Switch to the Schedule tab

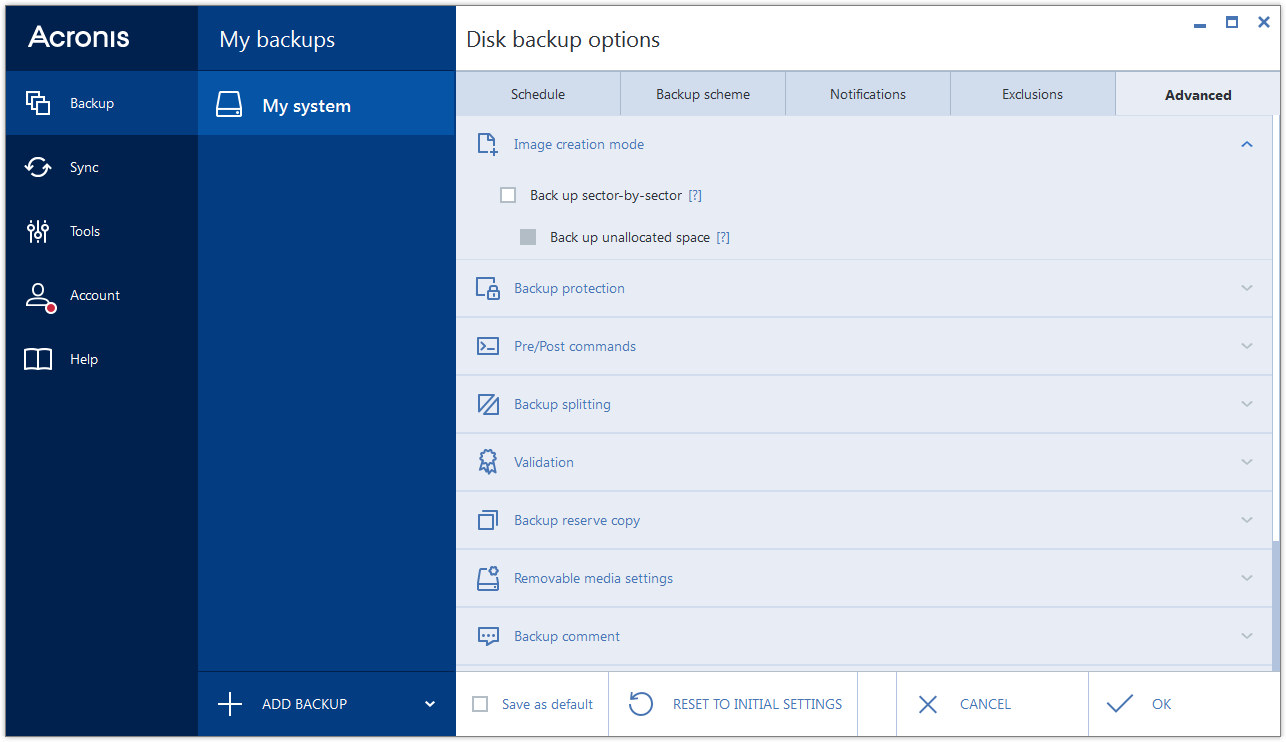point(538,94)
